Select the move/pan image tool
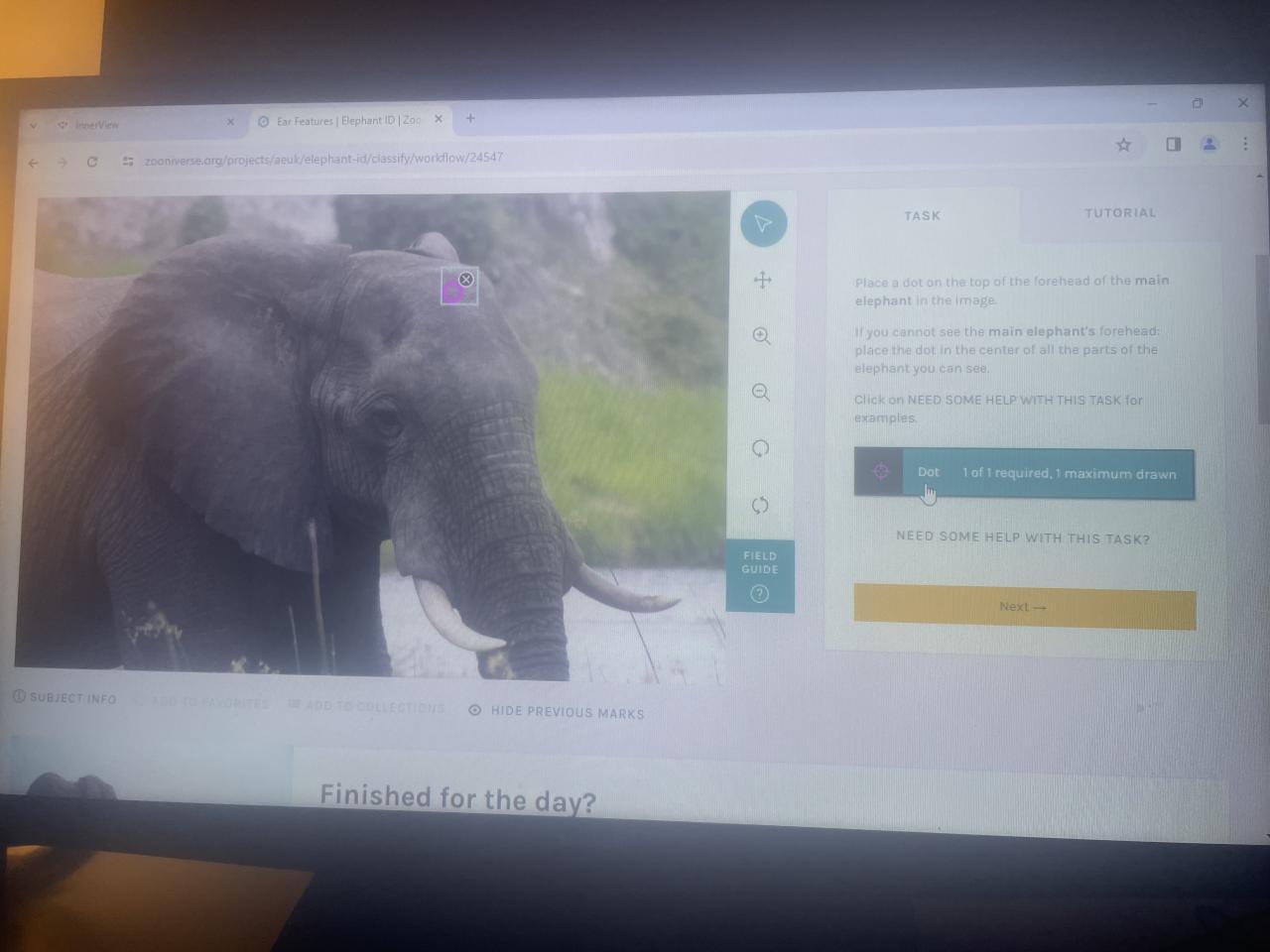This screenshot has width=1270, height=952. (762, 280)
